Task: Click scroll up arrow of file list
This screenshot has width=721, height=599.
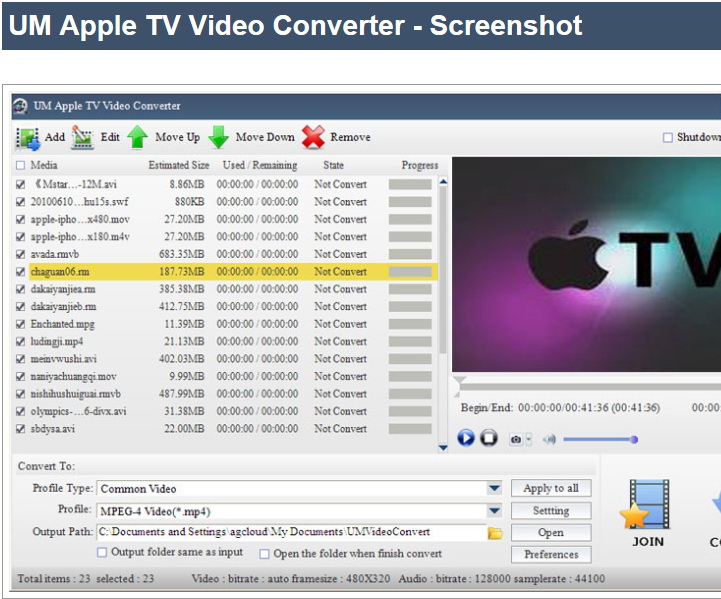Action: pos(443,182)
